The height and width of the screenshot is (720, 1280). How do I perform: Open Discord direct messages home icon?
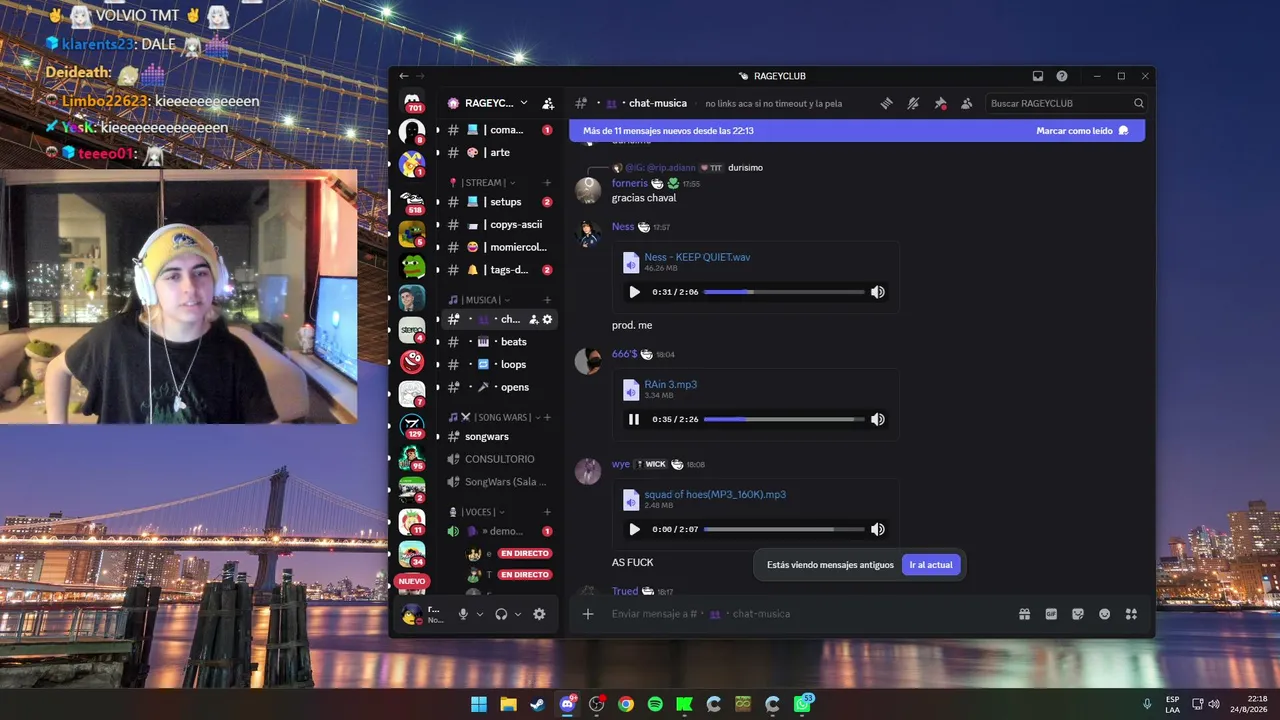(x=412, y=101)
